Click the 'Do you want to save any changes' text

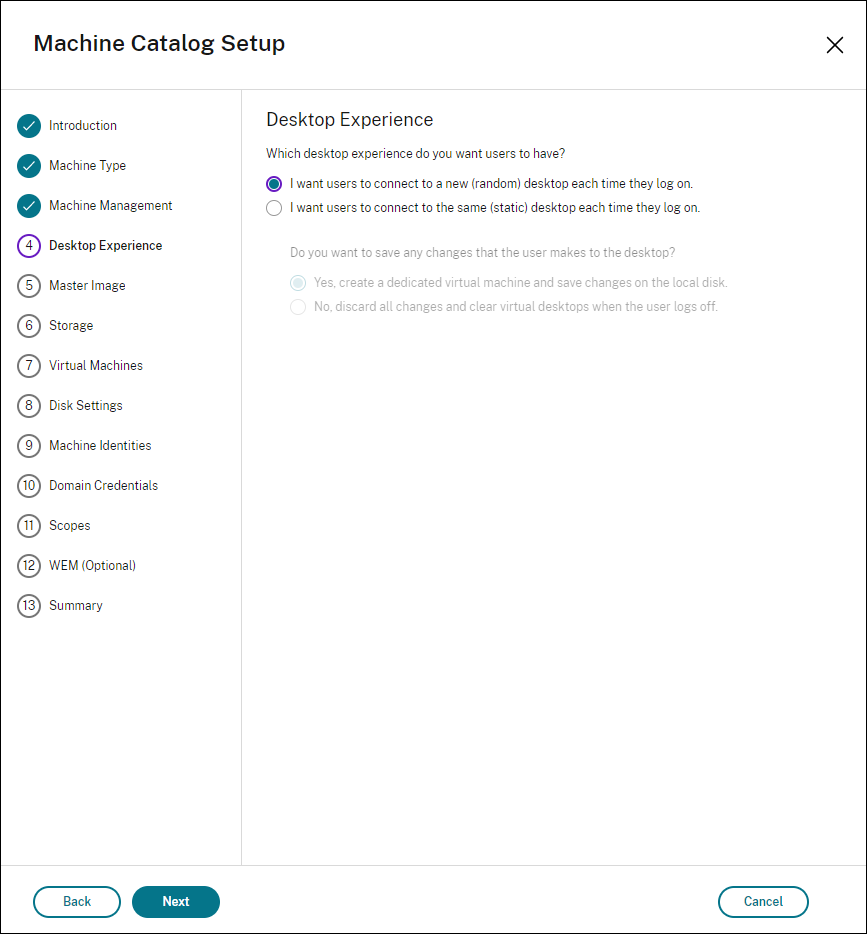[482, 253]
